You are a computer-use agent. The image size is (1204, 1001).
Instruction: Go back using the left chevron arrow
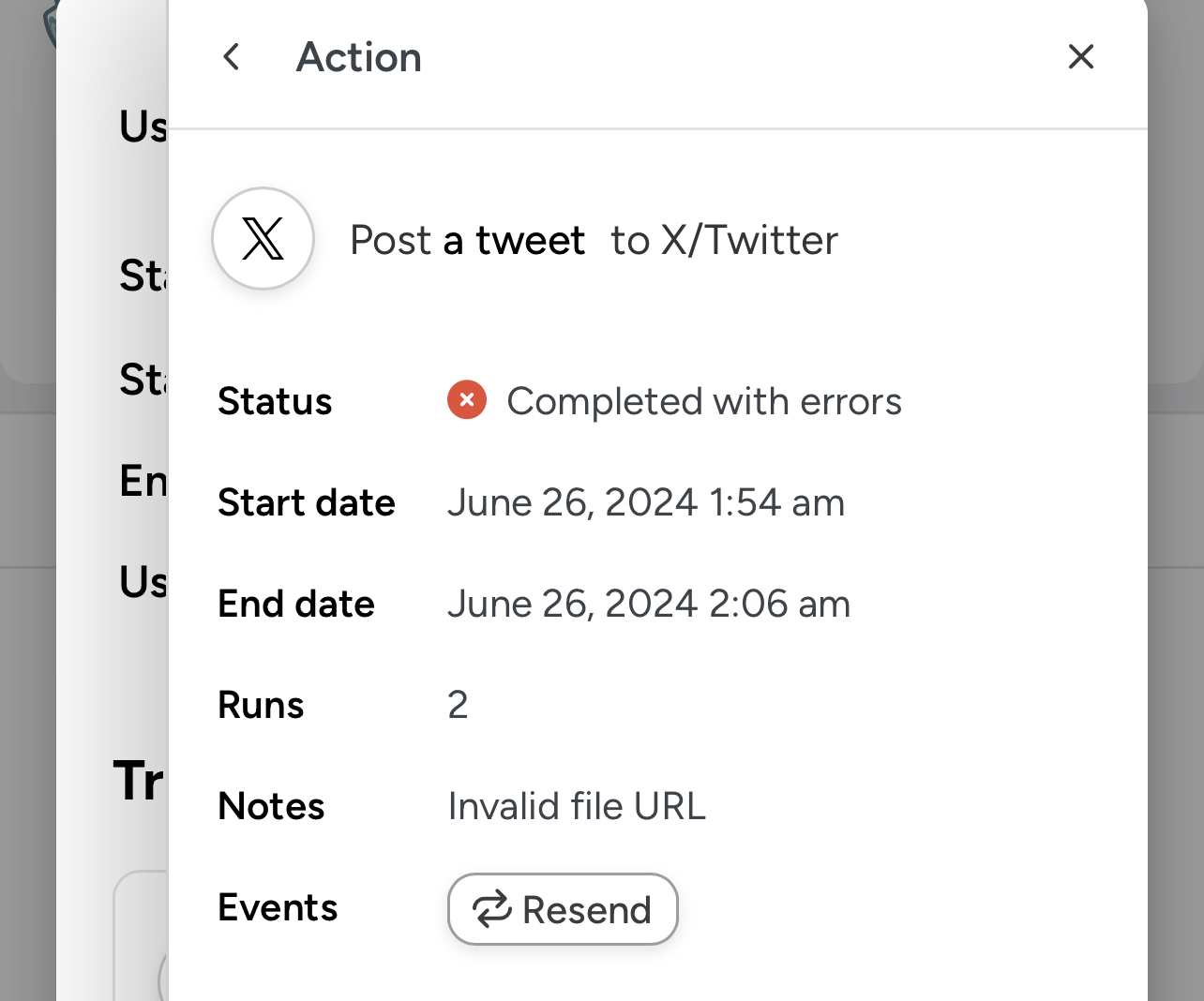232,57
